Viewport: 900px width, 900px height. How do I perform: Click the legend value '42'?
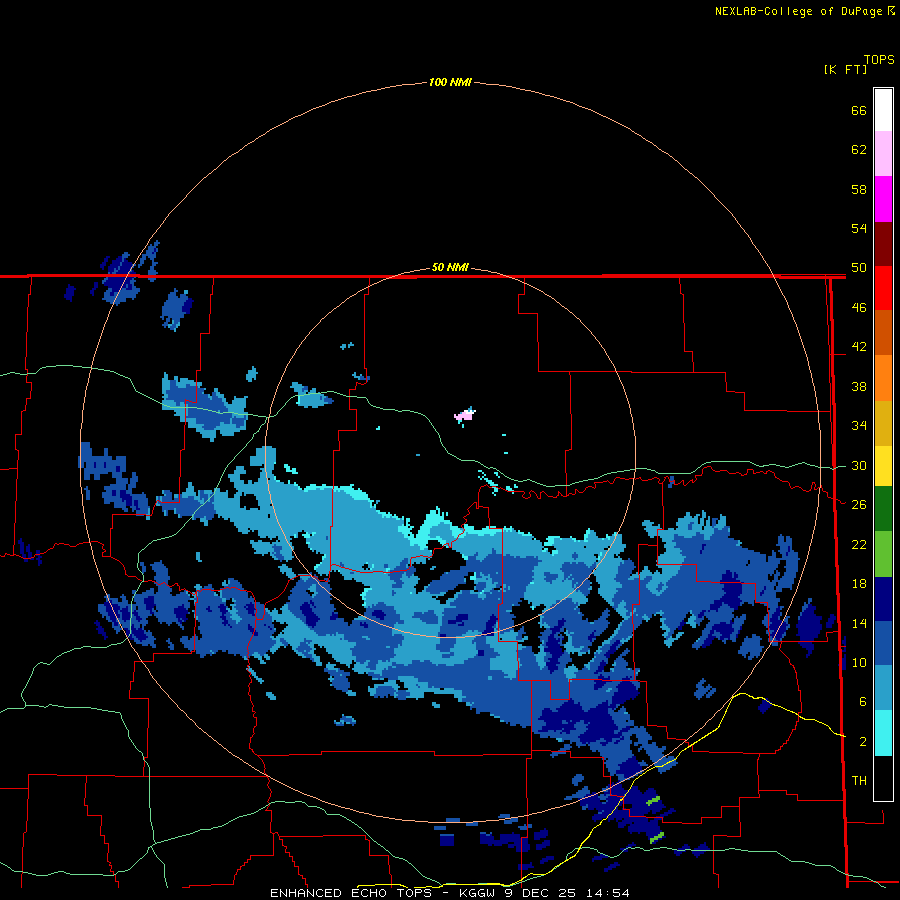tap(859, 347)
